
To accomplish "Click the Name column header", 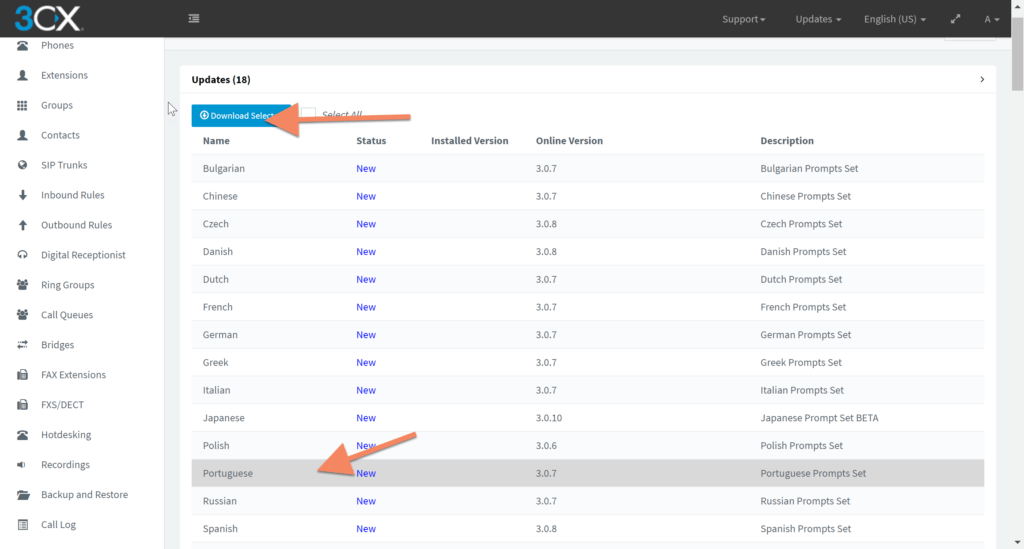I will tap(216, 140).
